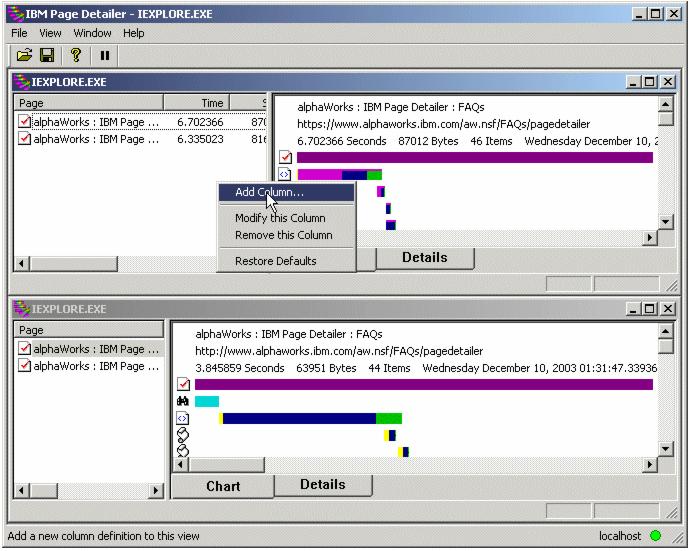Save capture using the floppy disk icon
The width and height of the screenshot is (690, 551).
click(x=47, y=55)
